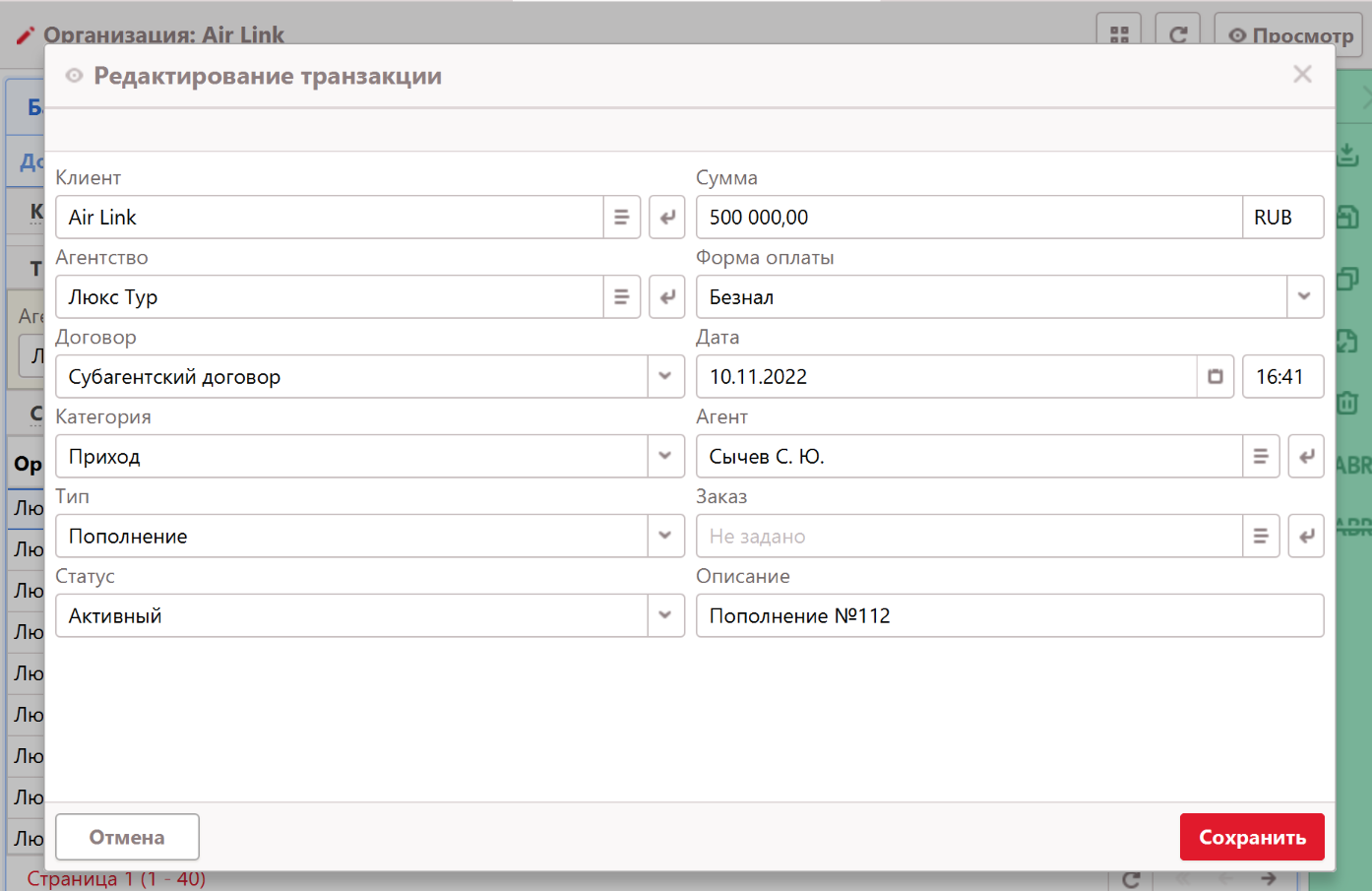Screen dimensions: 1372x891
Task: Expand the Категория dropdown showing Приход
Action: [665, 457]
